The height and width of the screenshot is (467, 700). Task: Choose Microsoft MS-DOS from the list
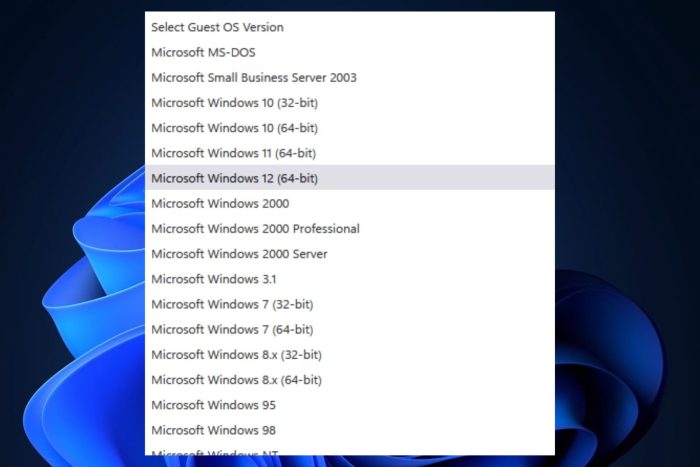[350, 52]
